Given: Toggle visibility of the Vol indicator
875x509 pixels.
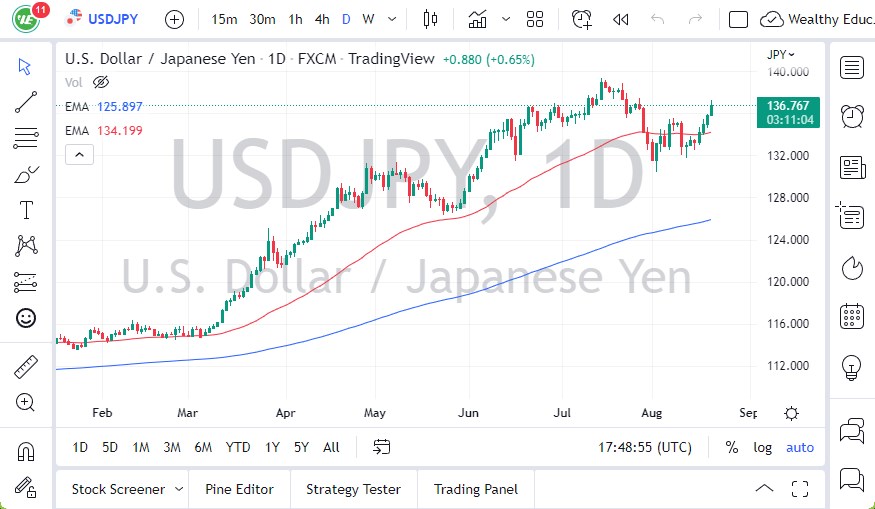Looking at the screenshot, I should pos(100,82).
